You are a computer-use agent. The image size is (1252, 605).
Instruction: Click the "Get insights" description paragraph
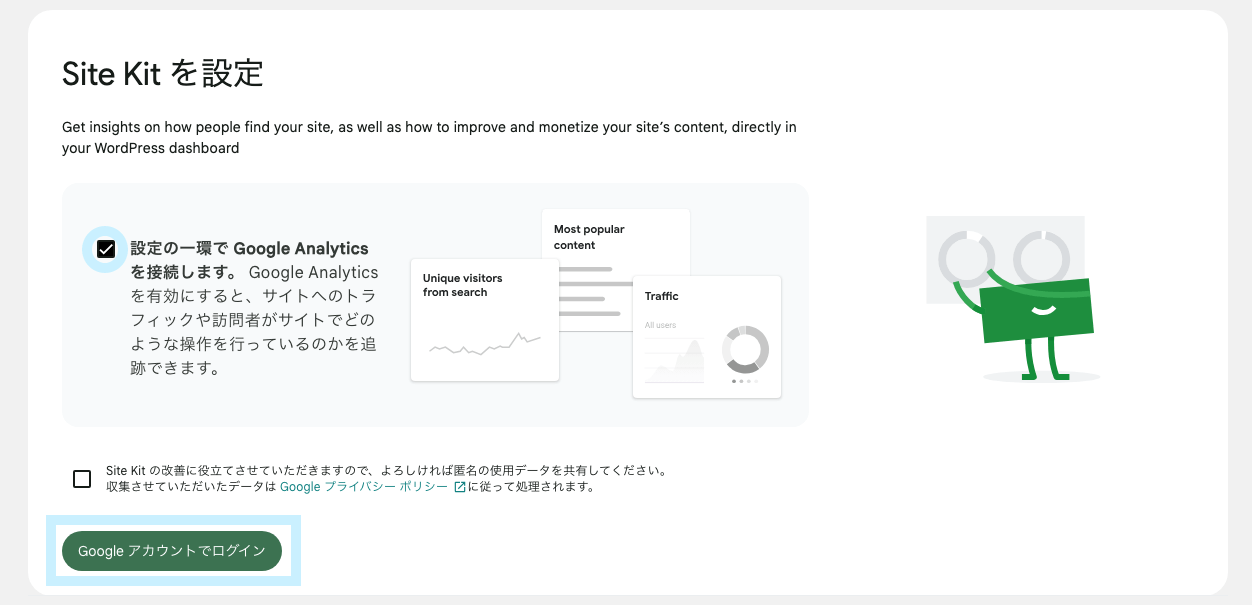[x=429, y=138]
